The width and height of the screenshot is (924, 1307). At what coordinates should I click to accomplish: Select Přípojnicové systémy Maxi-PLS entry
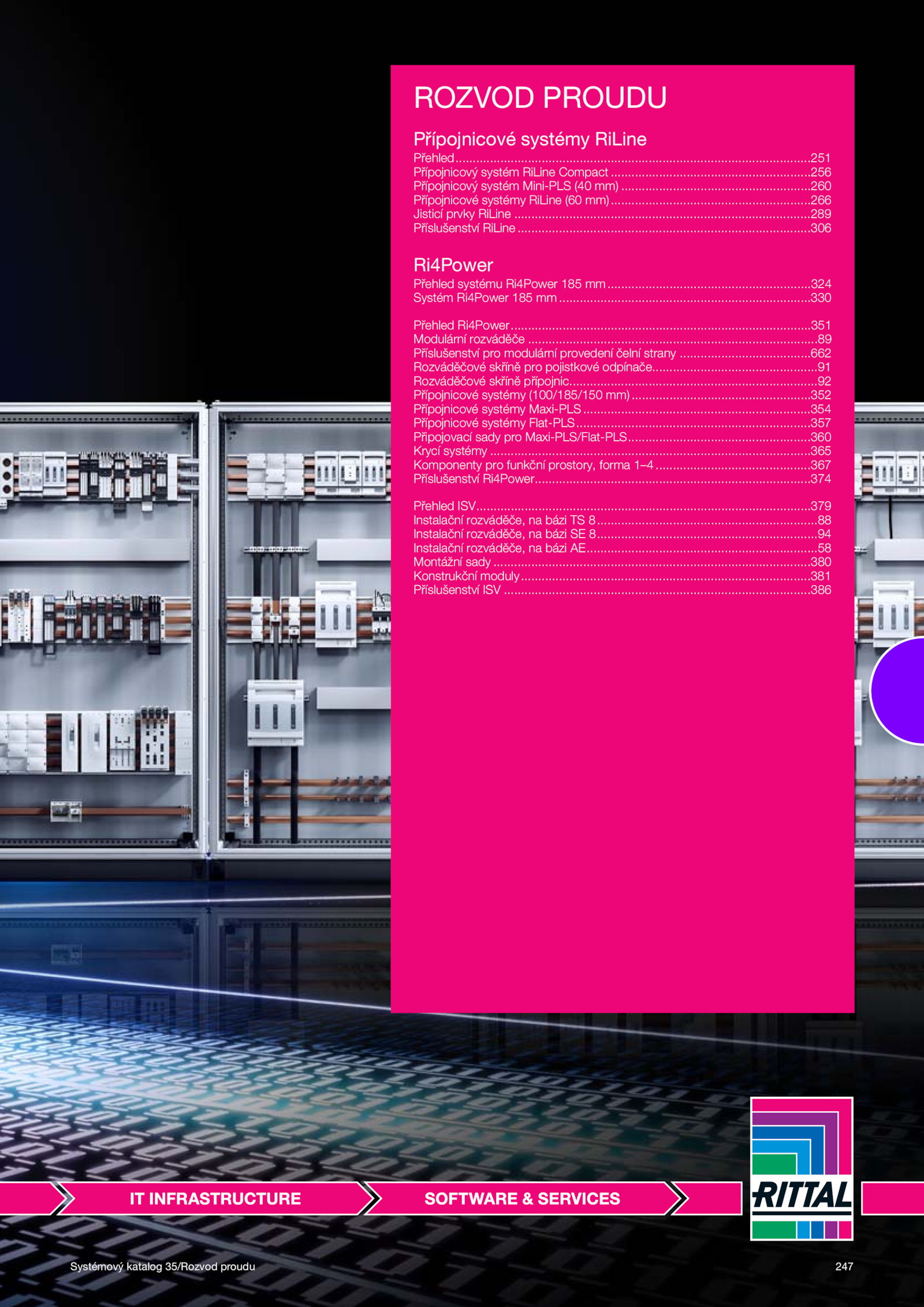[622, 409]
